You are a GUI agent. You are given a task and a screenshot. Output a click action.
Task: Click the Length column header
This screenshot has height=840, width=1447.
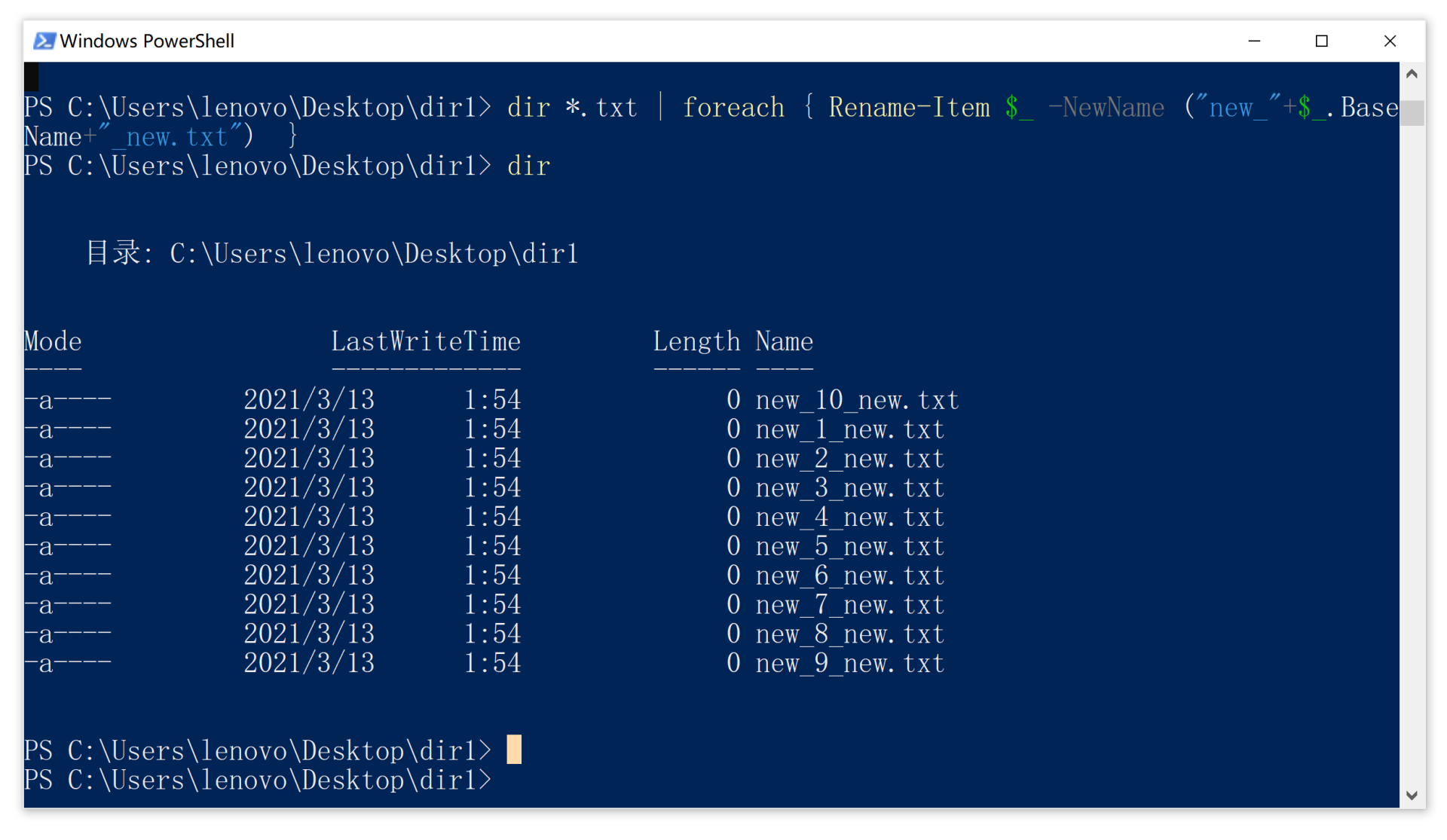(696, 342)
